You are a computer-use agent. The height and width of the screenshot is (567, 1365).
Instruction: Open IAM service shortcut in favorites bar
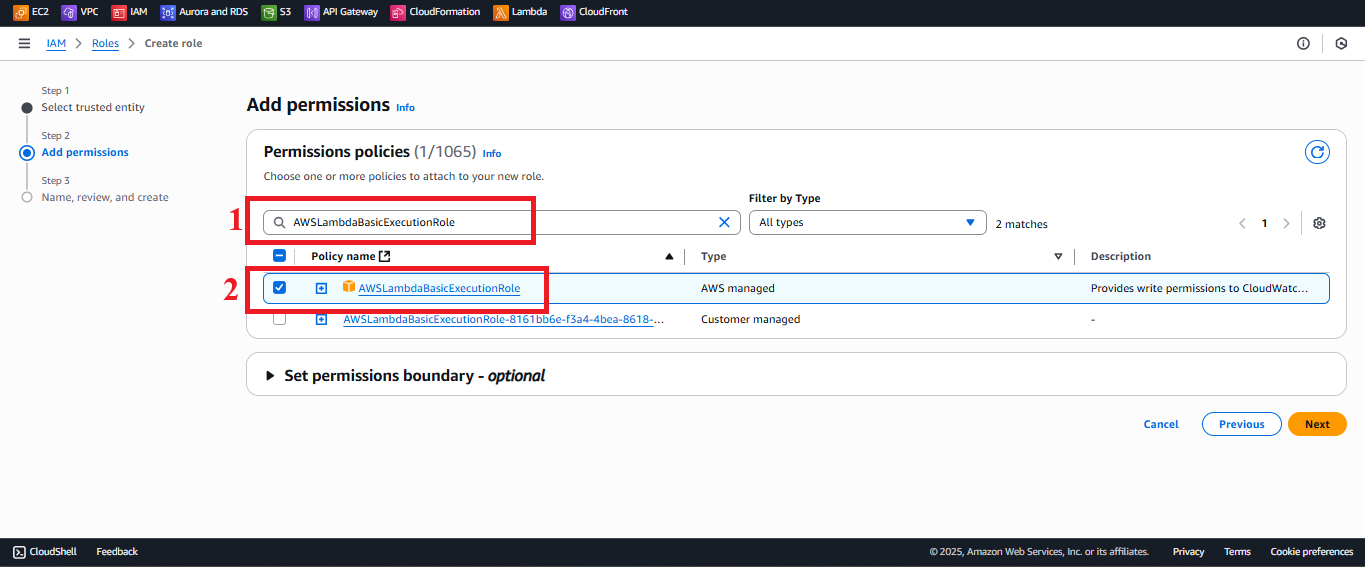(x=129, y=12)
